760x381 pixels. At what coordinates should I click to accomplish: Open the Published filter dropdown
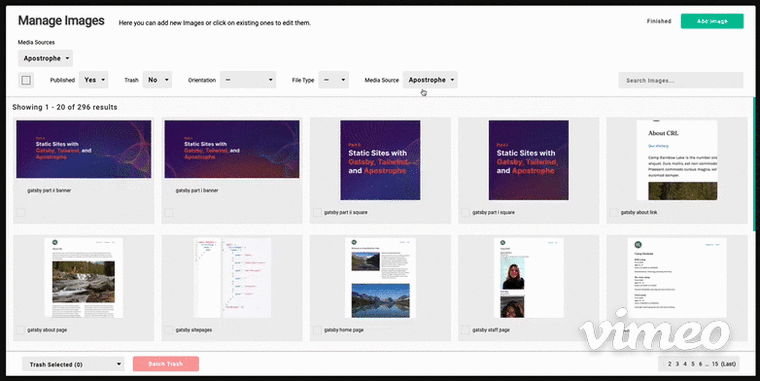[x=94, y=80]
